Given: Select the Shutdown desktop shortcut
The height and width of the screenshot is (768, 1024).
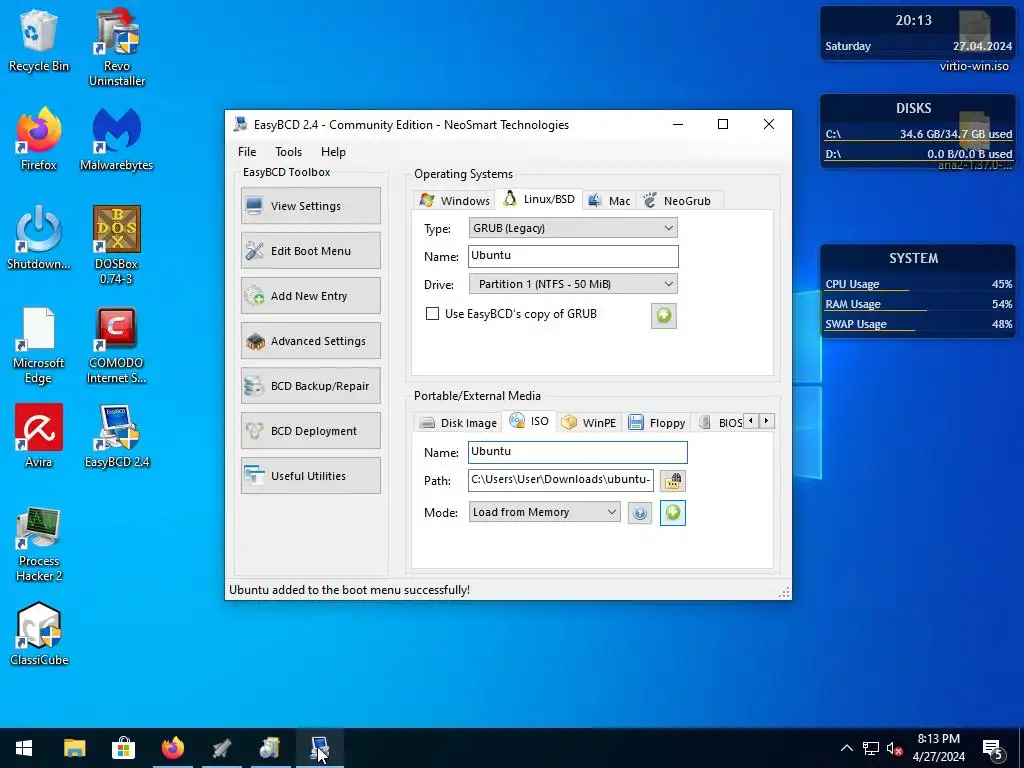Looking at the screenshot, I should pyautogui.click(x=39, y=238).
